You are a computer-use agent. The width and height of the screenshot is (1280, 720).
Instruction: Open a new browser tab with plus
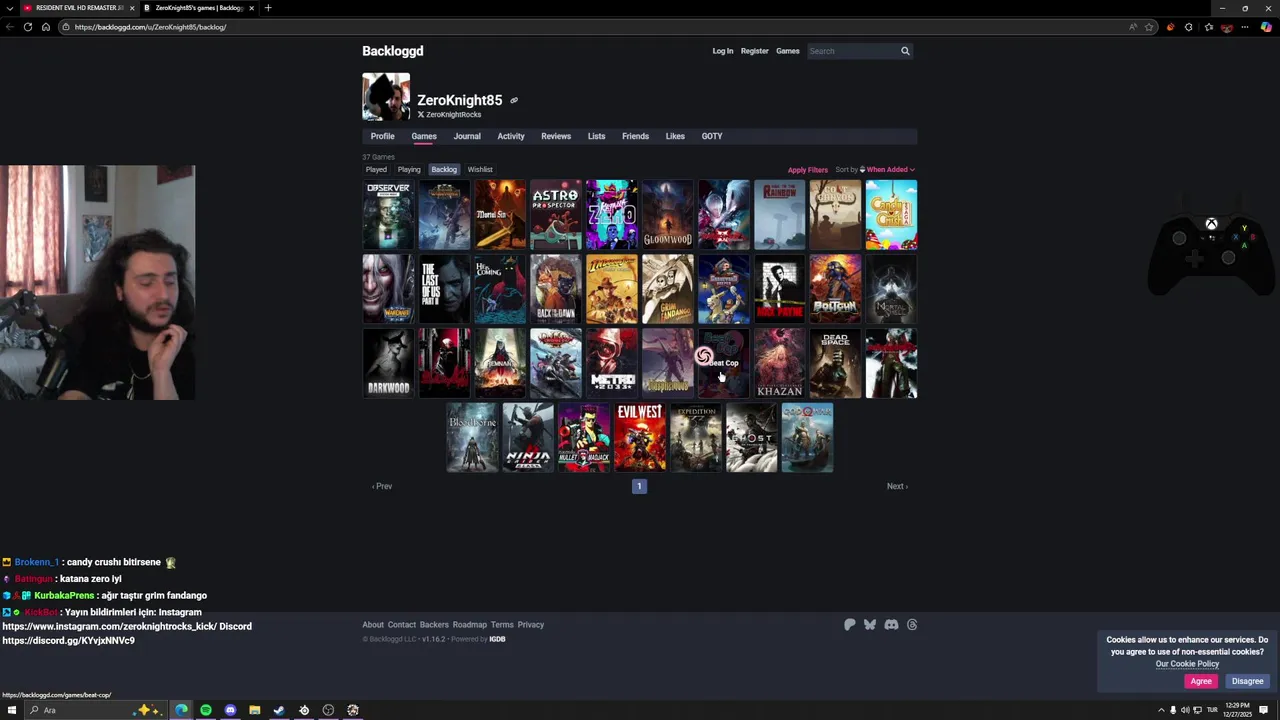click(267, 8)
